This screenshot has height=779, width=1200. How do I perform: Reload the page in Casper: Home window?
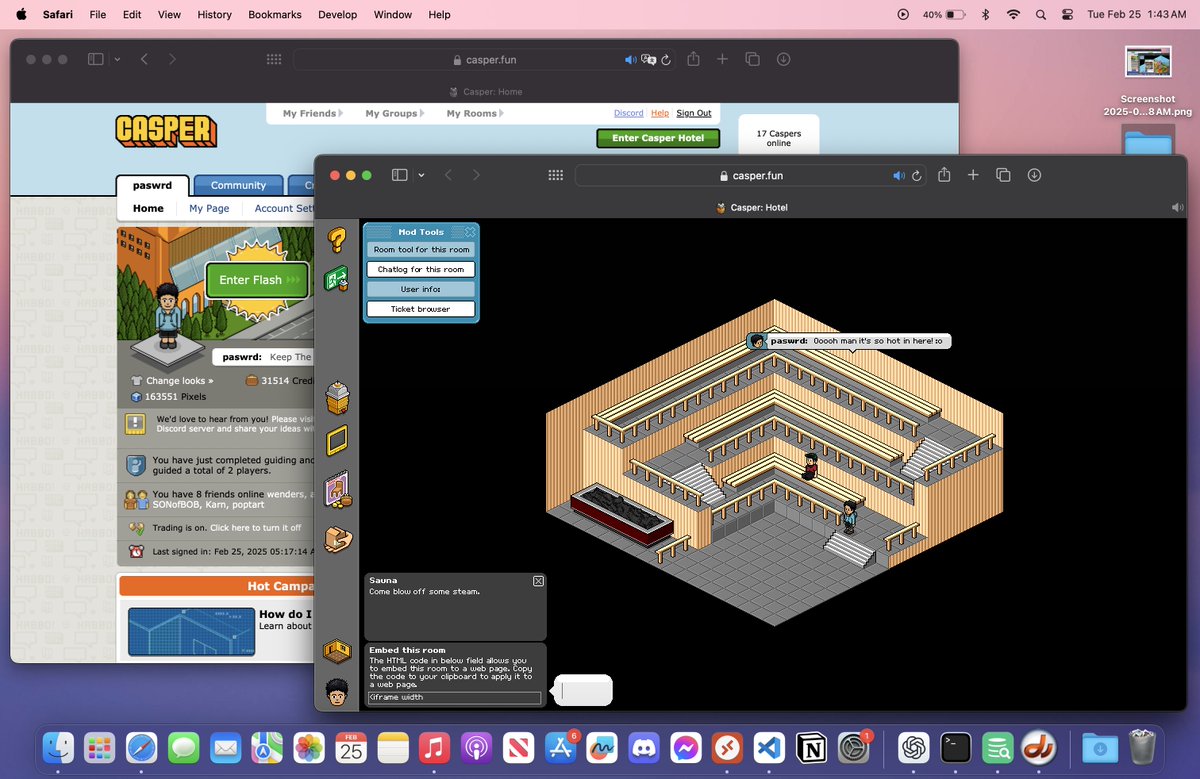pyautogui.click(x=666, y=60)
